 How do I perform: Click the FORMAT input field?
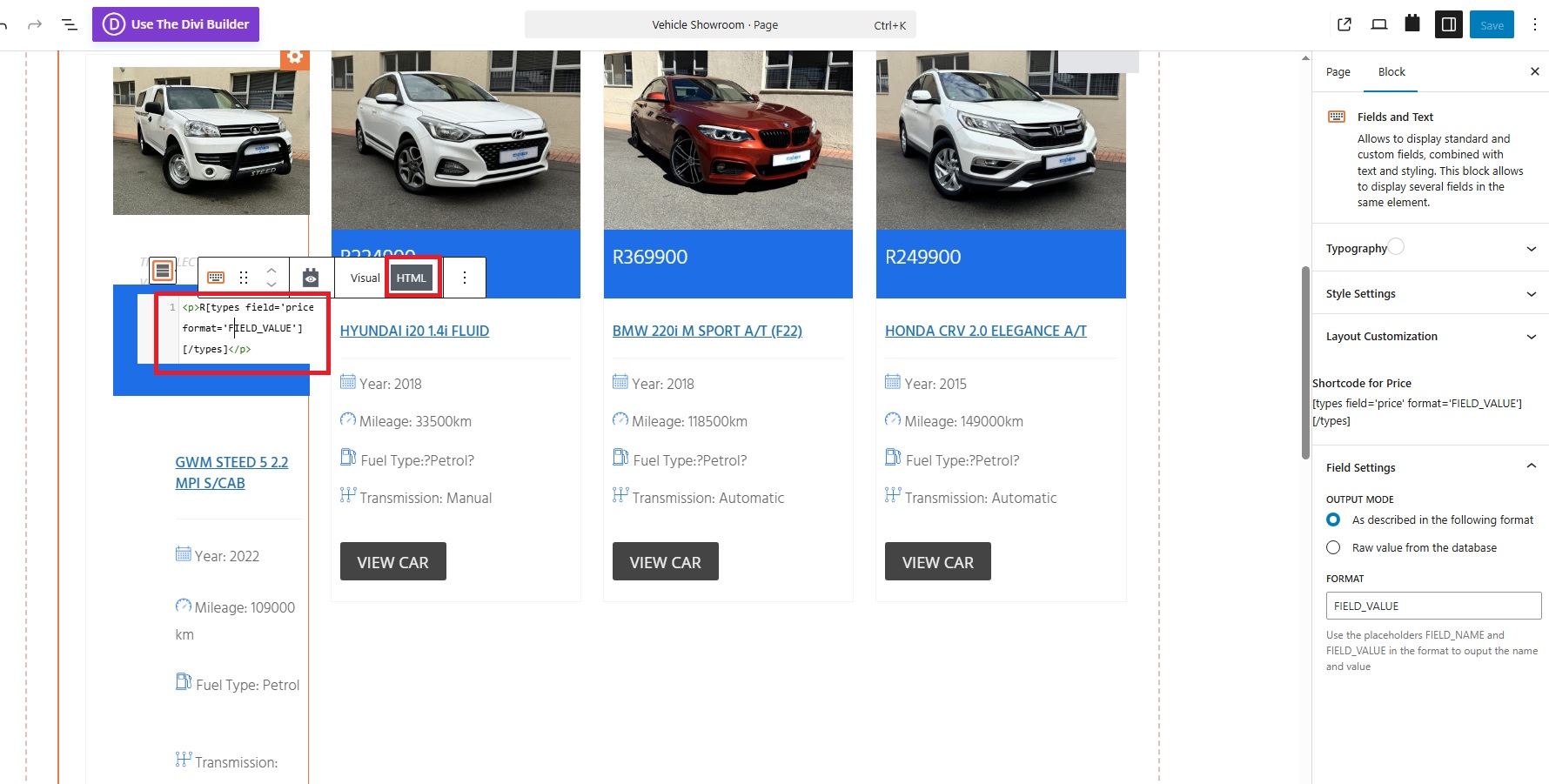click(1433, 606)
